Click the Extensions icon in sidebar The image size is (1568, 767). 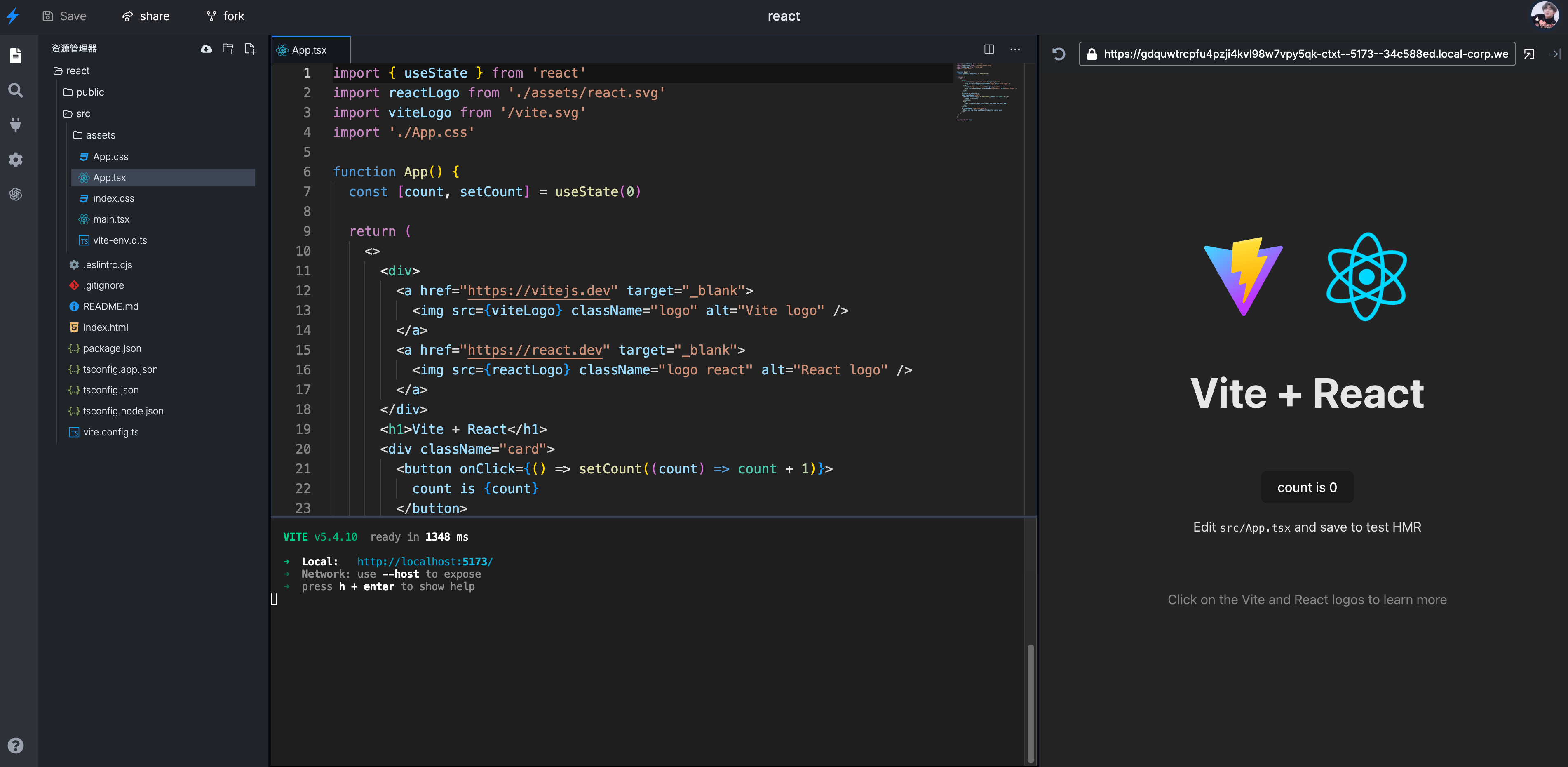click(15, 125)
